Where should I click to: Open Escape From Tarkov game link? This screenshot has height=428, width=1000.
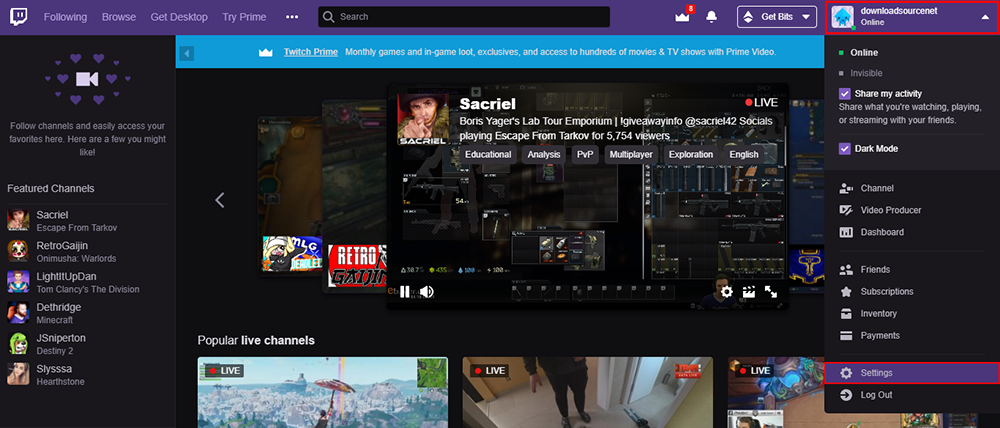(77, 228)
